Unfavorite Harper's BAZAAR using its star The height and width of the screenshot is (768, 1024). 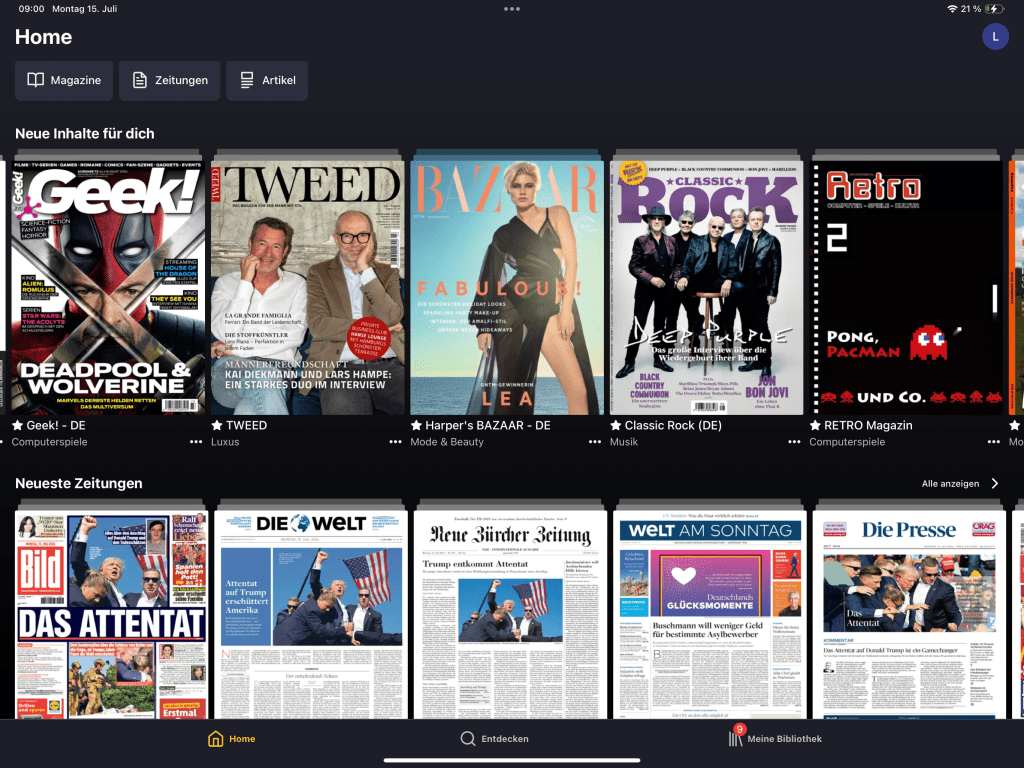click(x=417, y=425)
